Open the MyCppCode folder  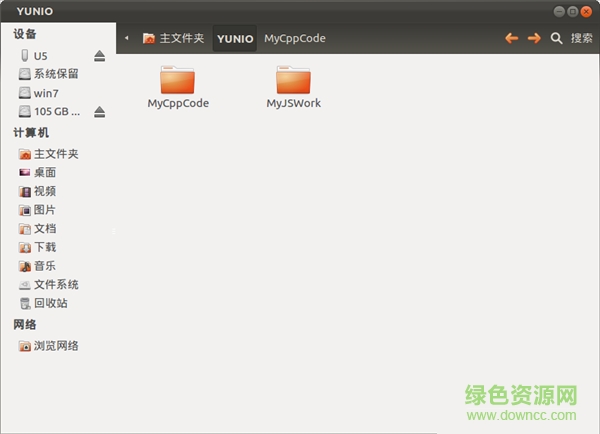pyautogui.click(x=177, y=80)
